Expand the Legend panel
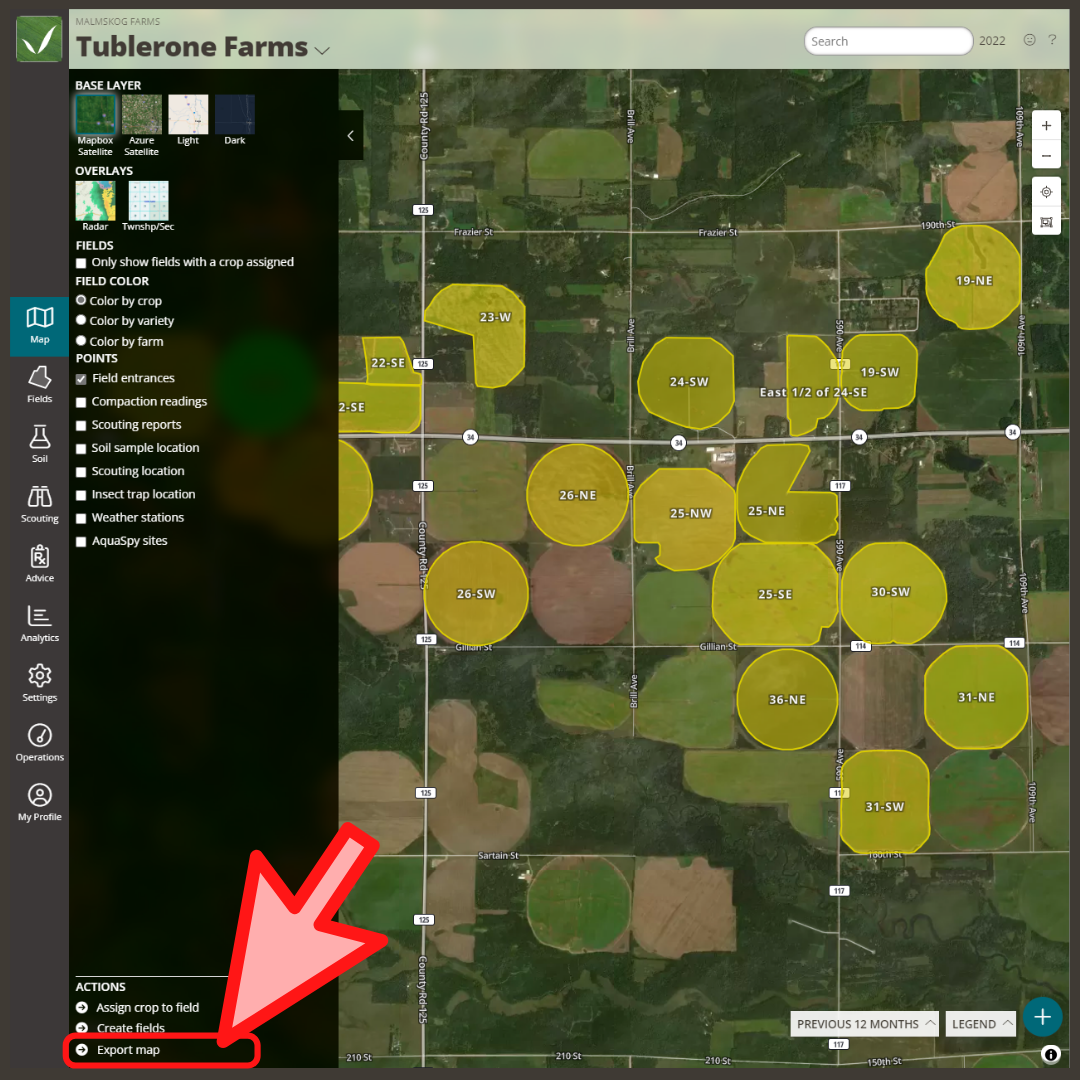Image resolution: width=1080 pixels, height=1080 pixels. (981, 1024)
